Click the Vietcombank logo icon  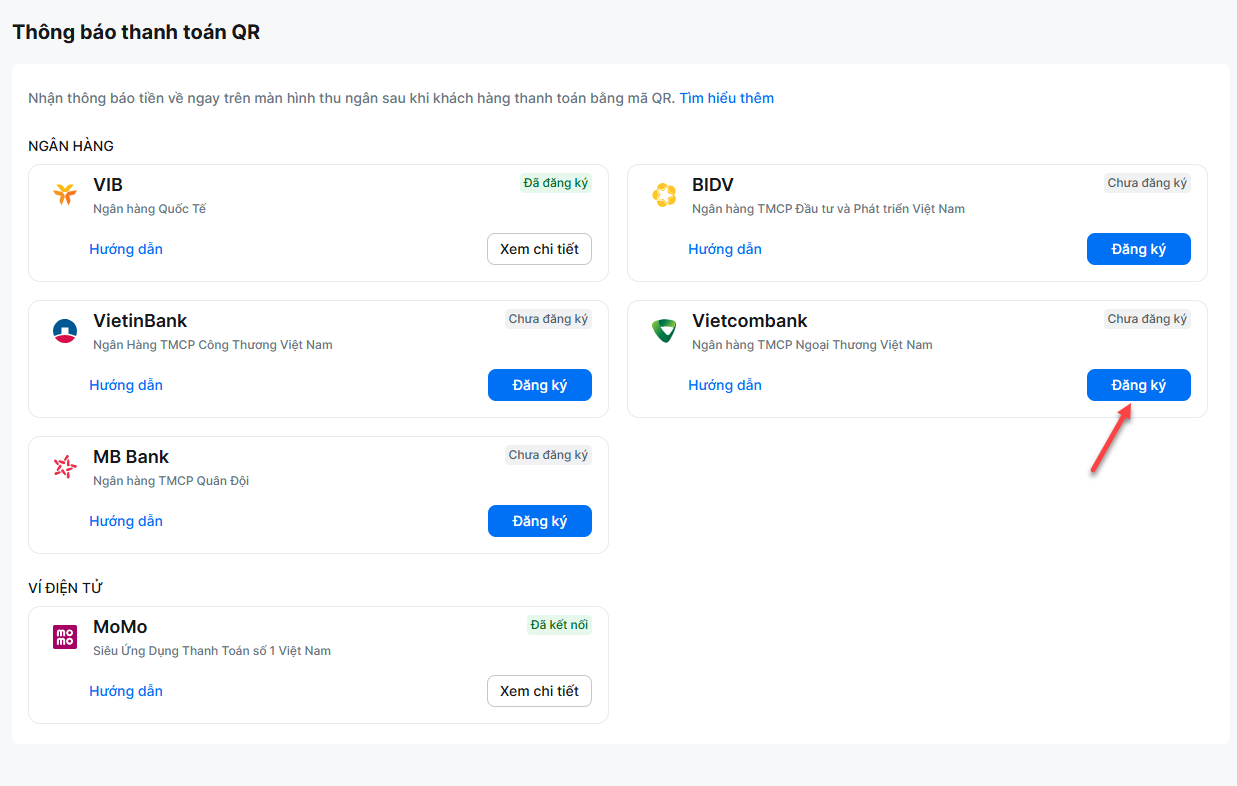click(x=664, y=331)
